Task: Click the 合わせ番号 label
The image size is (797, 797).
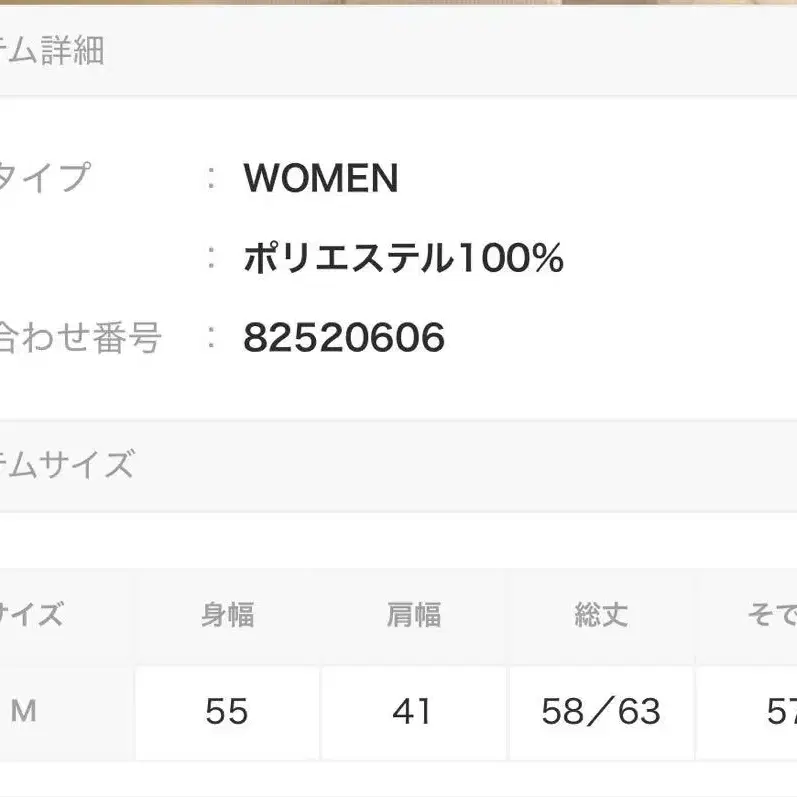Action: 80,338
